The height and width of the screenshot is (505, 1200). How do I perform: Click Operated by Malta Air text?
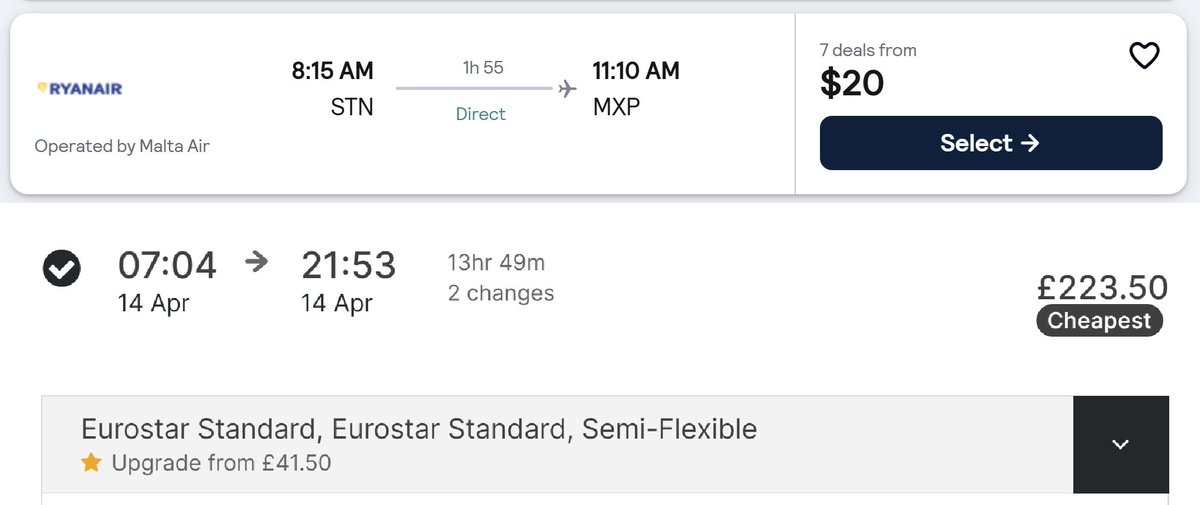(x=122, y=146)
